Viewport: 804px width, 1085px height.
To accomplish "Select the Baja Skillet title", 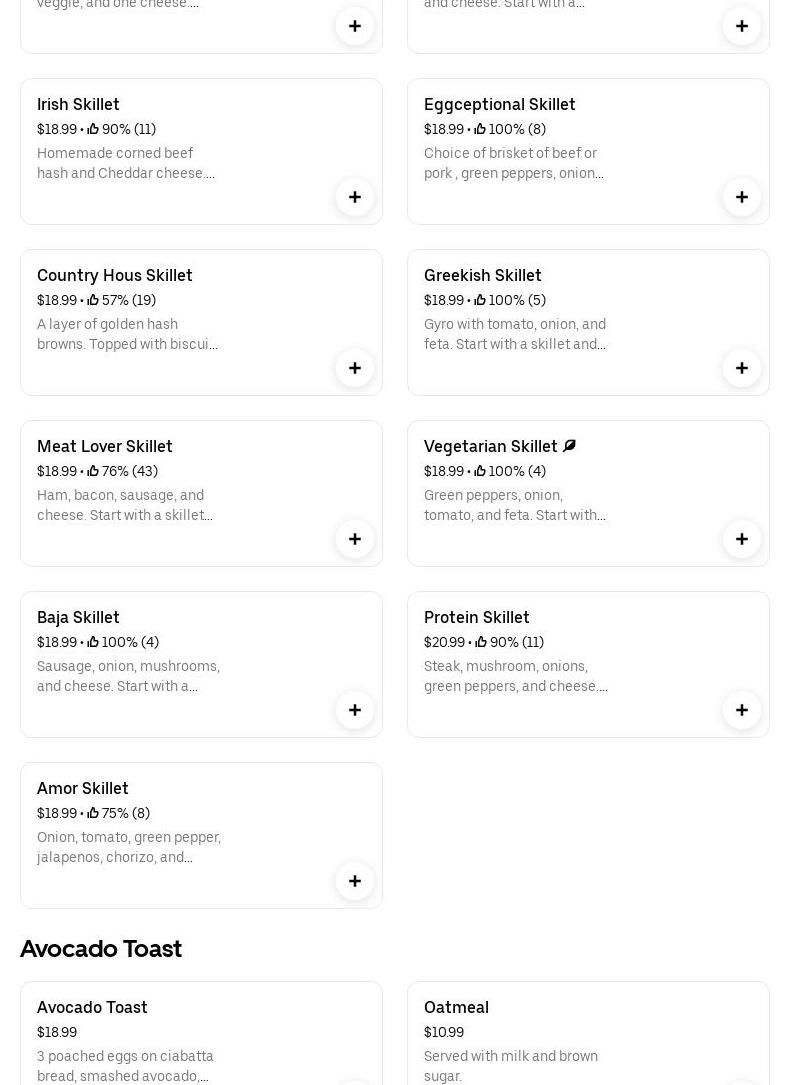I will pyautogui.click(x=78, y=617).
